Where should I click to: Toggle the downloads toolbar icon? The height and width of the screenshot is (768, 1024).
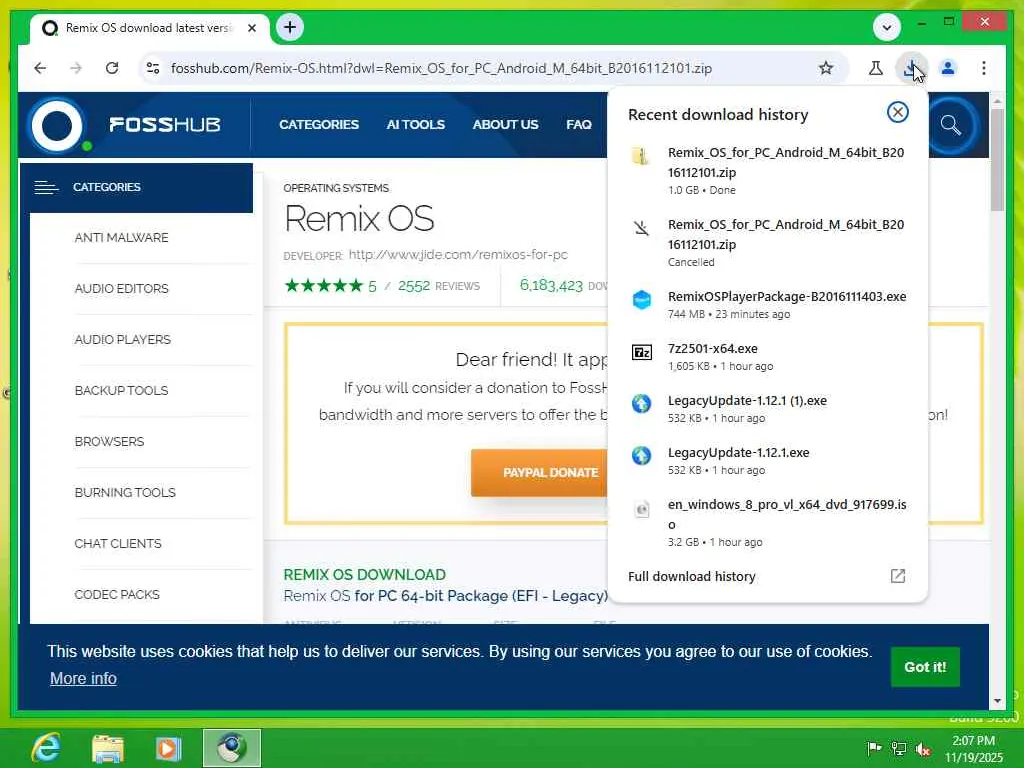(x=911, y=68)
